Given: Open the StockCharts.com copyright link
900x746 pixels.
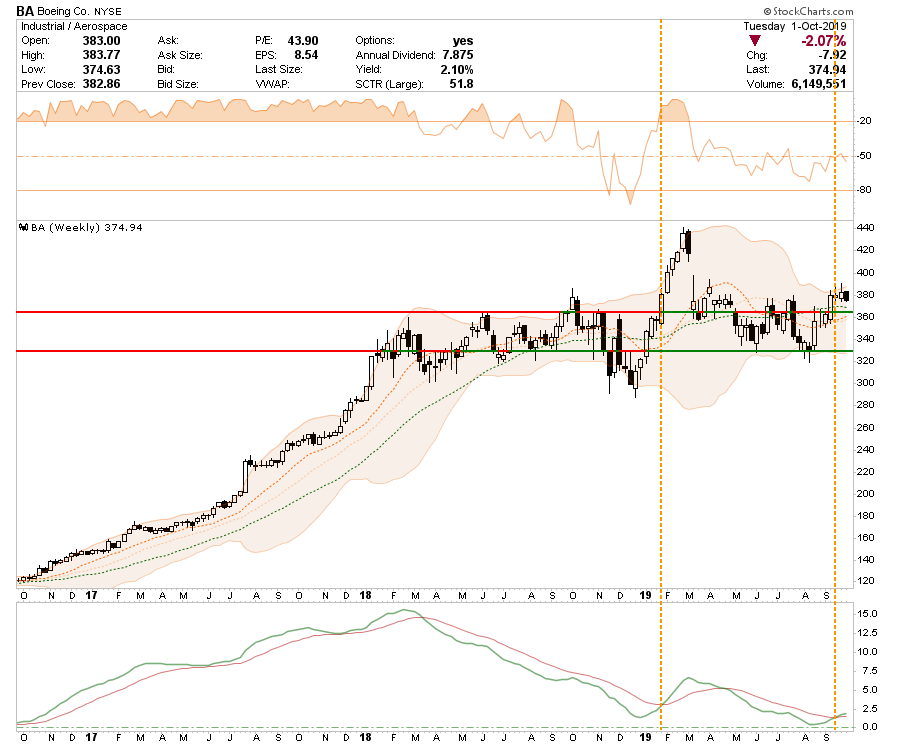Looking at the screenshot, I should (x=808, y=11).
